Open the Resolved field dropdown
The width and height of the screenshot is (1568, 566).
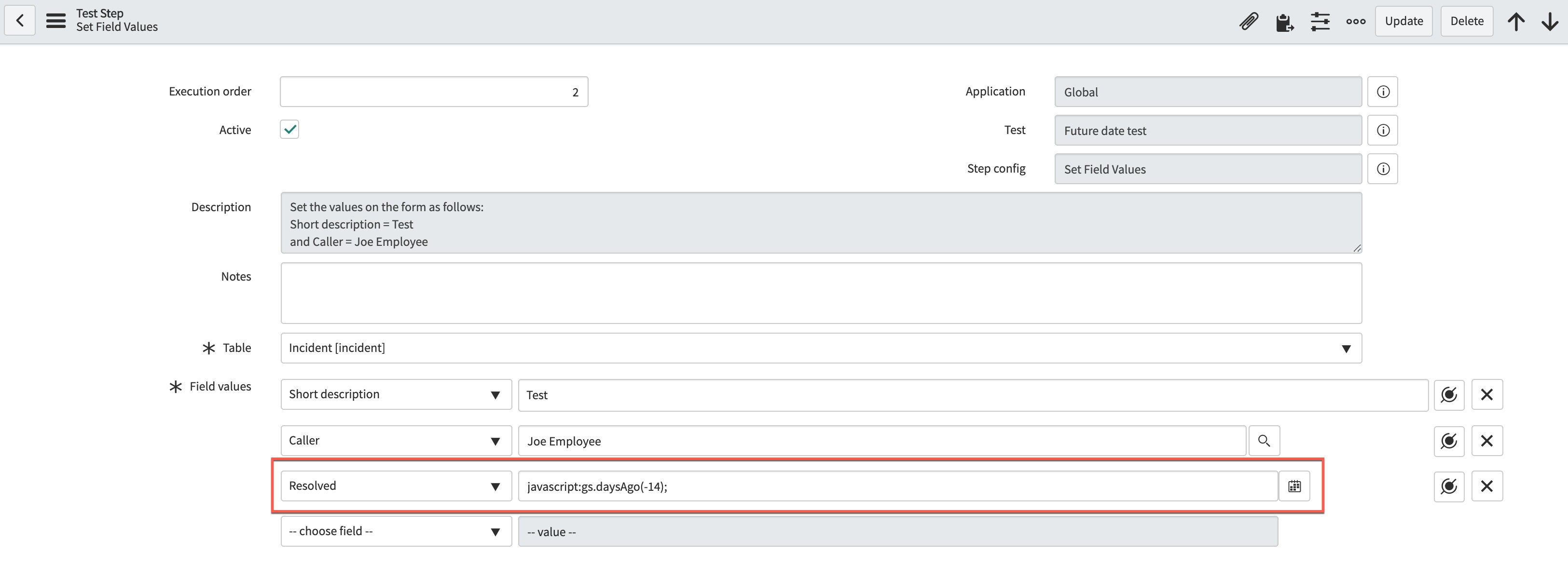tap(396, 486)
